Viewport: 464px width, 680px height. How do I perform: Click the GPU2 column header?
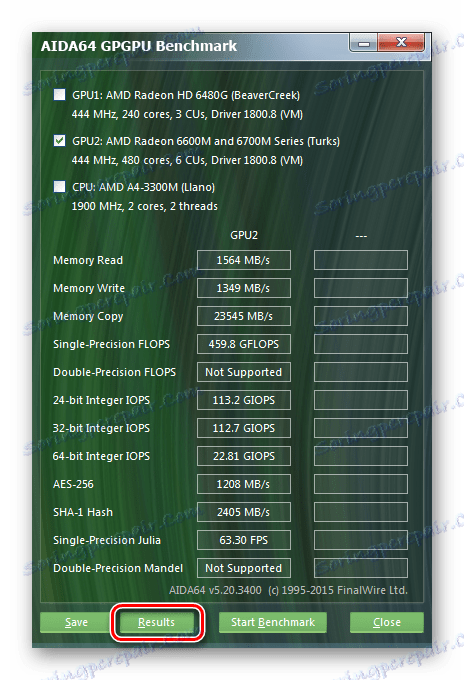coord(244,235)
